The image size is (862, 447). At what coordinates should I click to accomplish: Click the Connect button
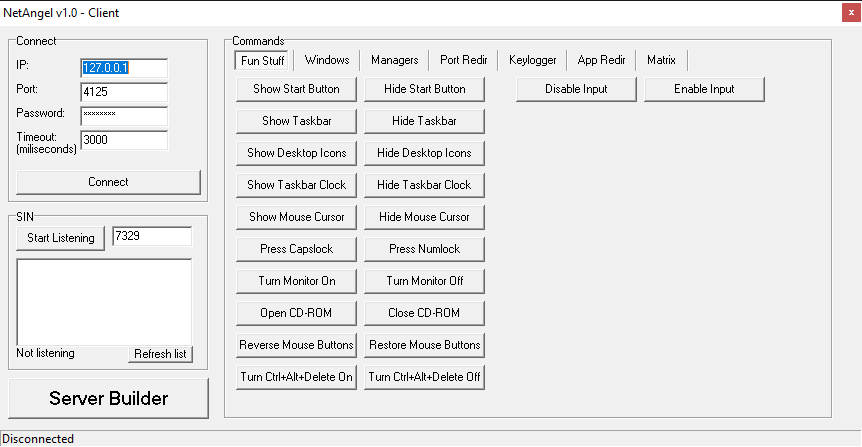pyautogui.click(x=108, y=182)
